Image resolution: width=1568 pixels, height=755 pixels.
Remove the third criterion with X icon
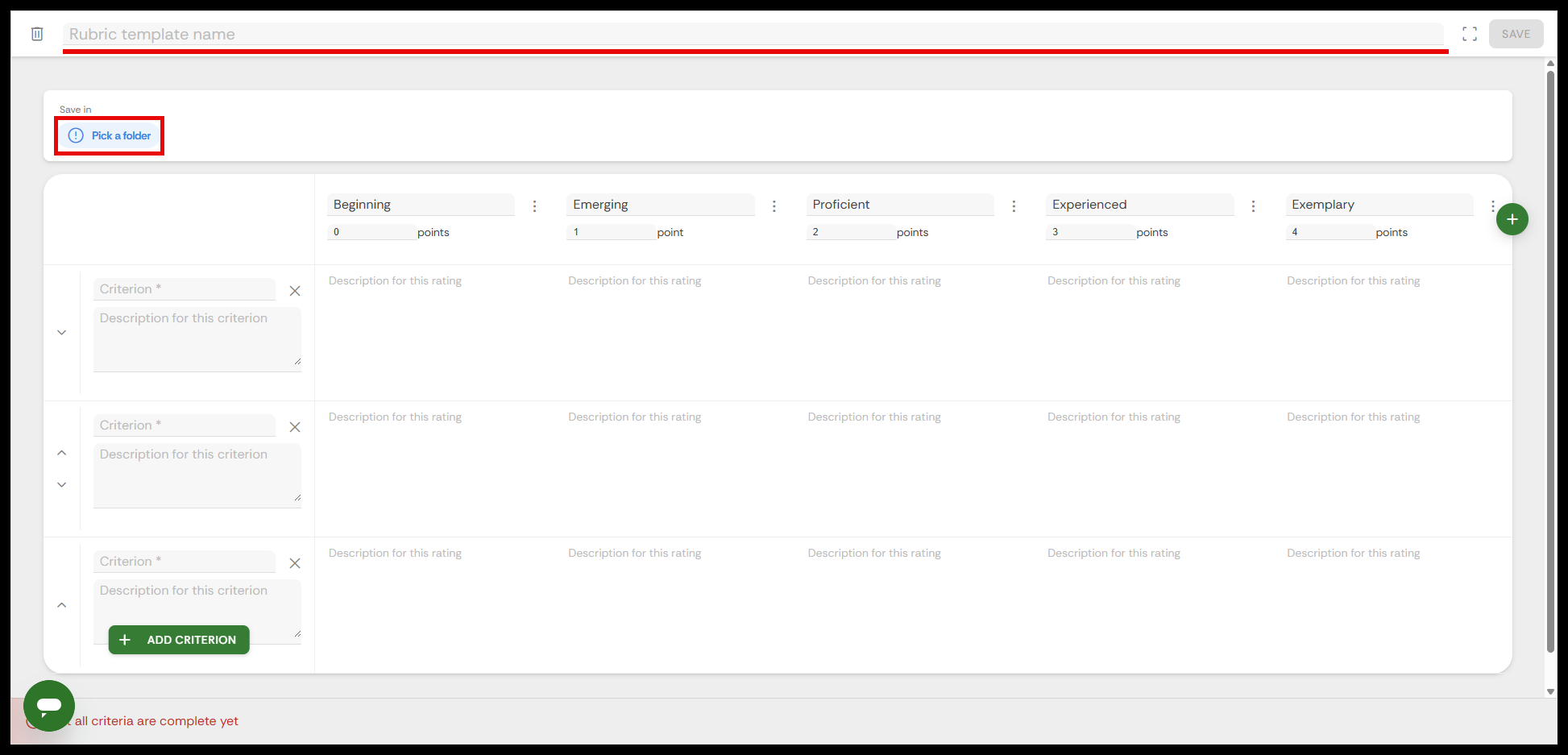coord(295,563)
